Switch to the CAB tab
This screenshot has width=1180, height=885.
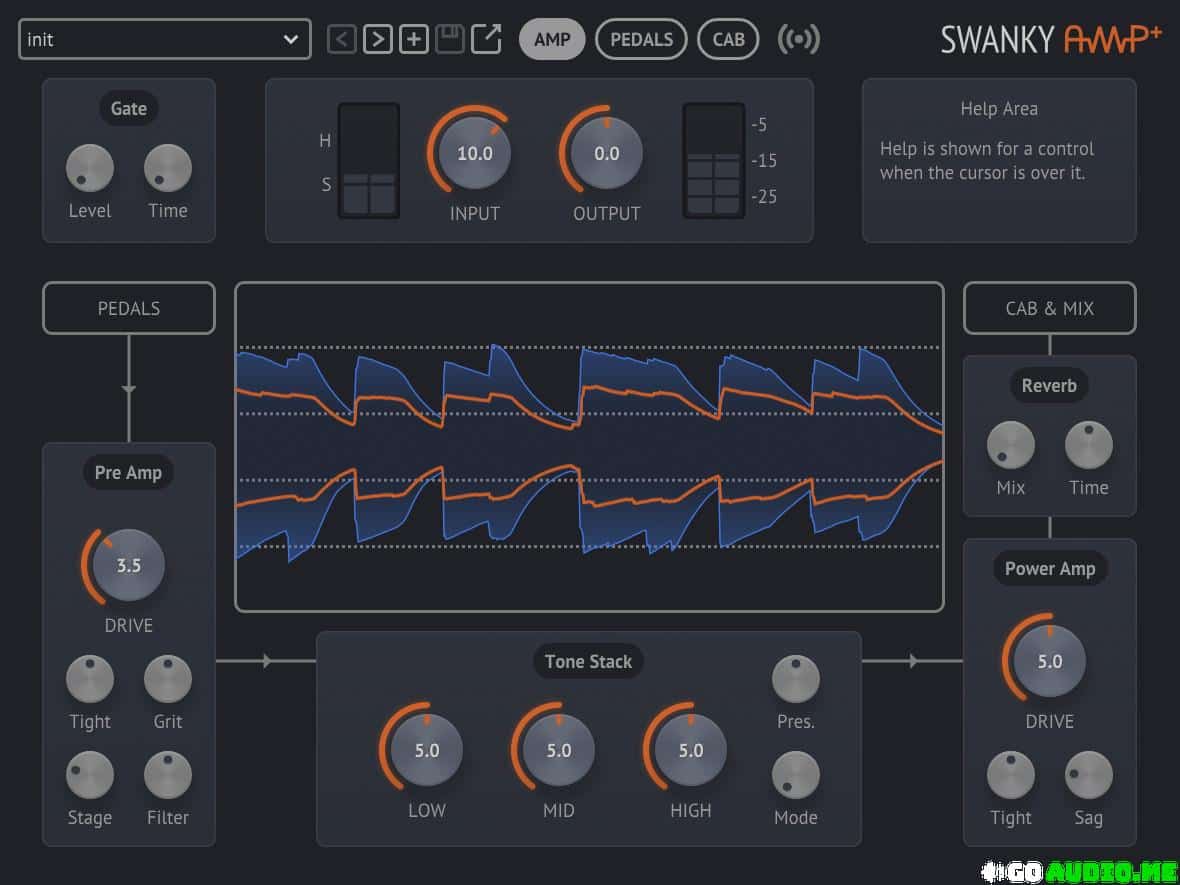[728, 39]
